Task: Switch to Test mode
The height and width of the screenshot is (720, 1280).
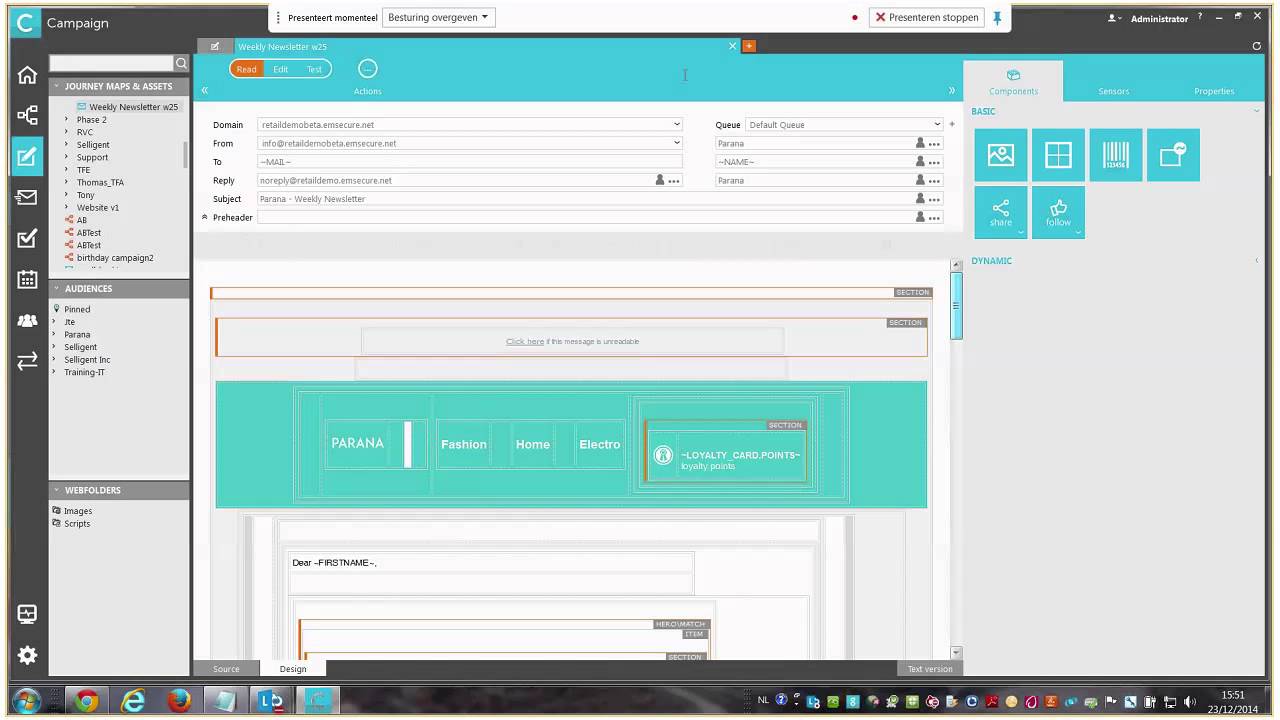Action: pyautogui.click(x=314, y=69)
